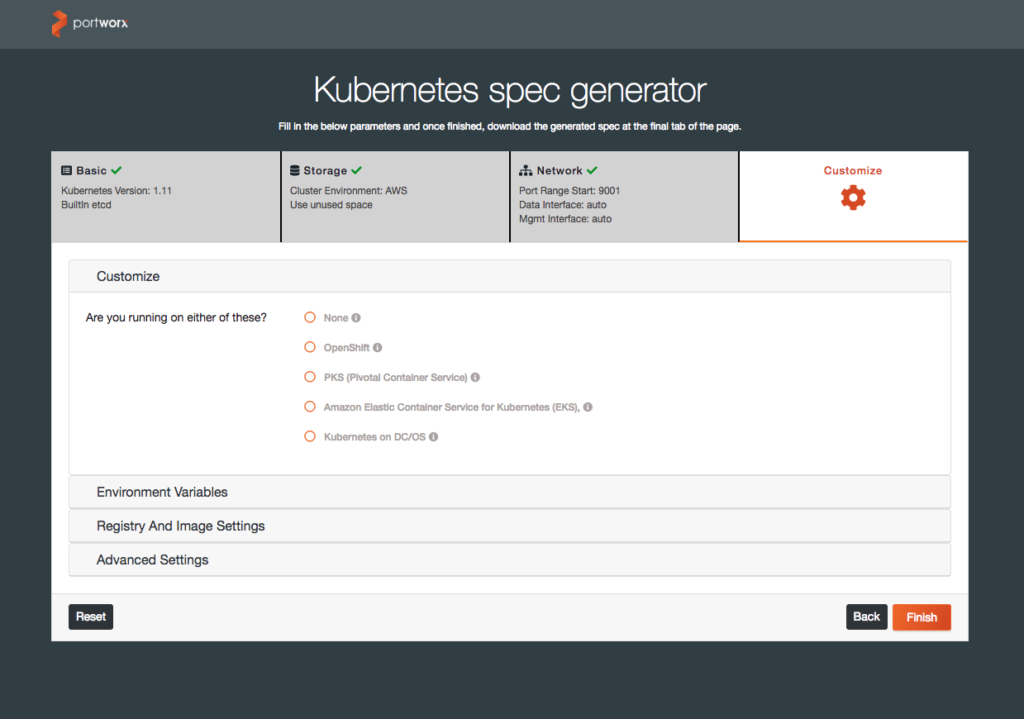Click the orange gear icon under Customize
1024x719 pixels.
pyautogui.click(x=853, y=198)
